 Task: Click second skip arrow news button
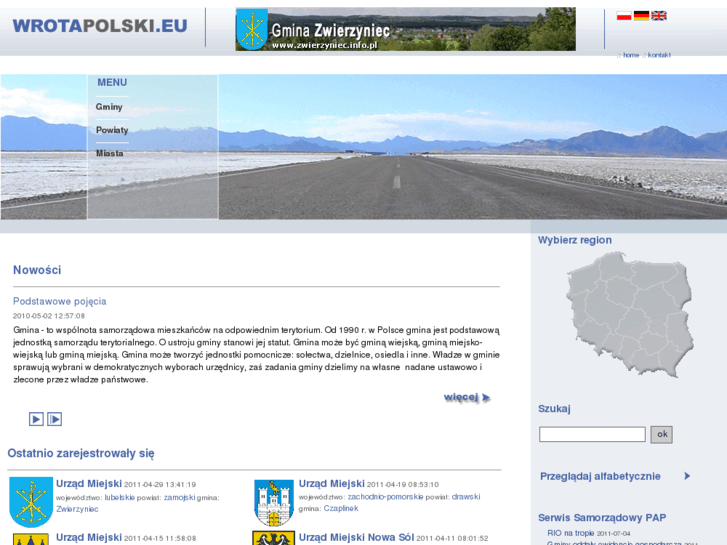coord(54,419)
